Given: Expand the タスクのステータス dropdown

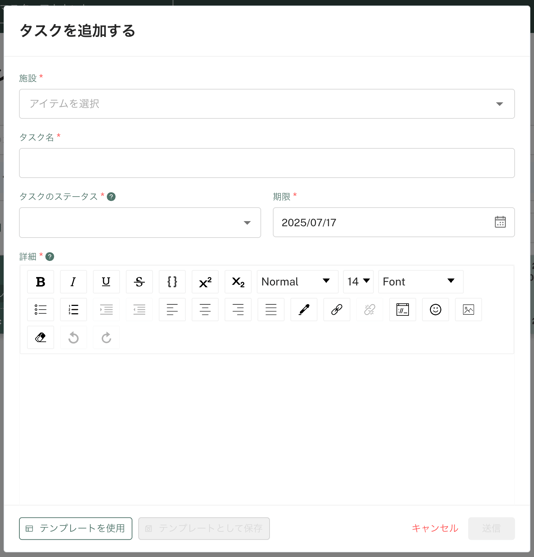Looking at the screenshot, I should pyautogui.click(x=140, y=222).
